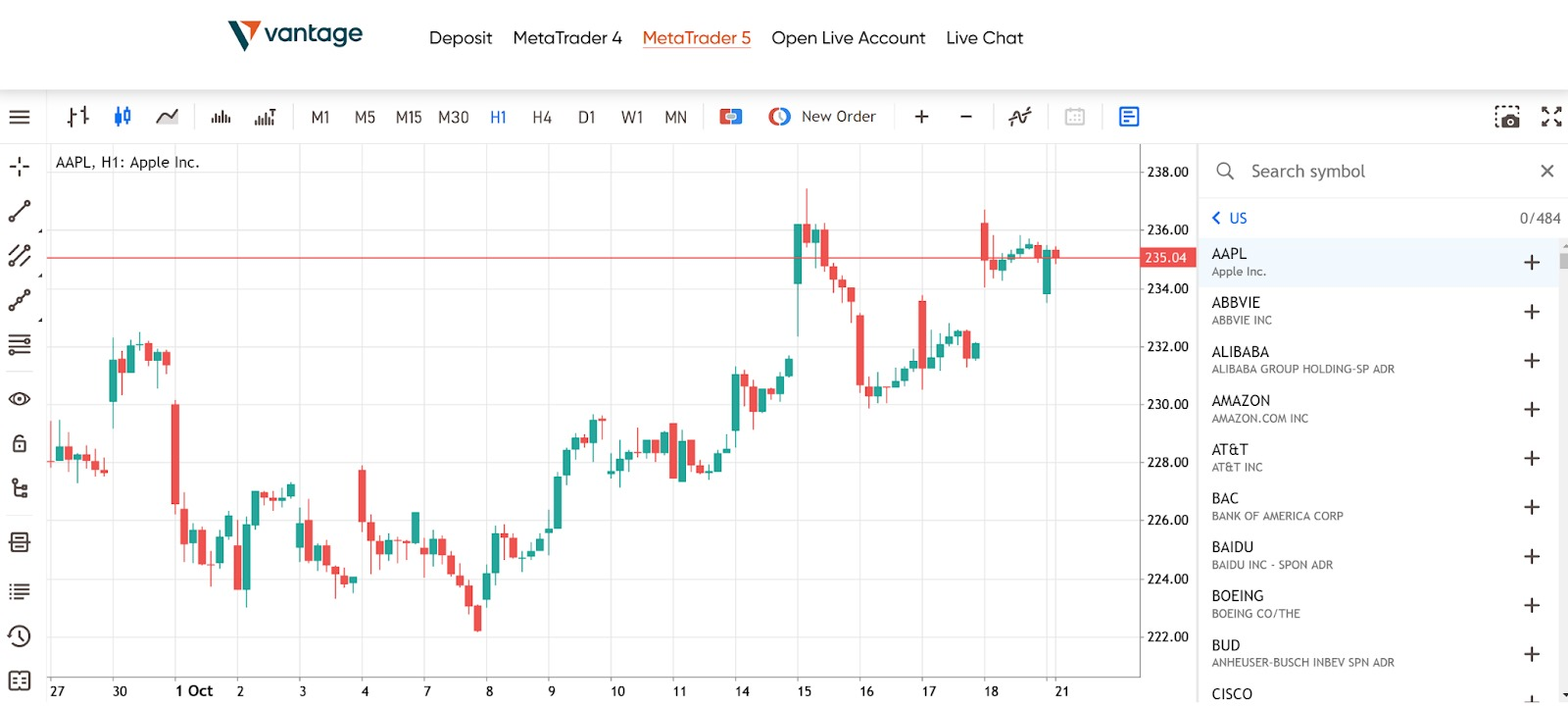Go back from the US symbol group
This screenshot has height=707, width=1568.
pos(1217,218)
